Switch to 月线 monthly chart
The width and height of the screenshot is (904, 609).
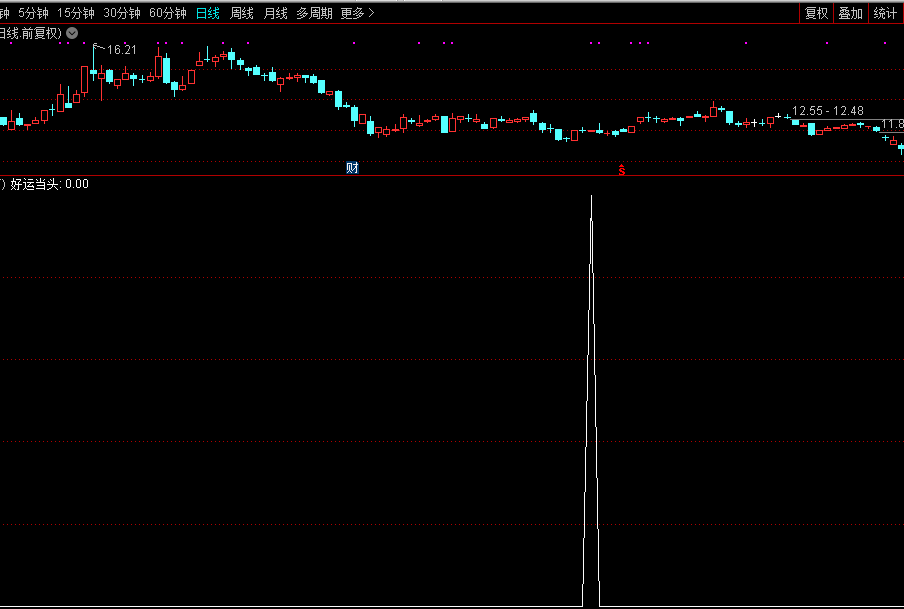[275, 13]
